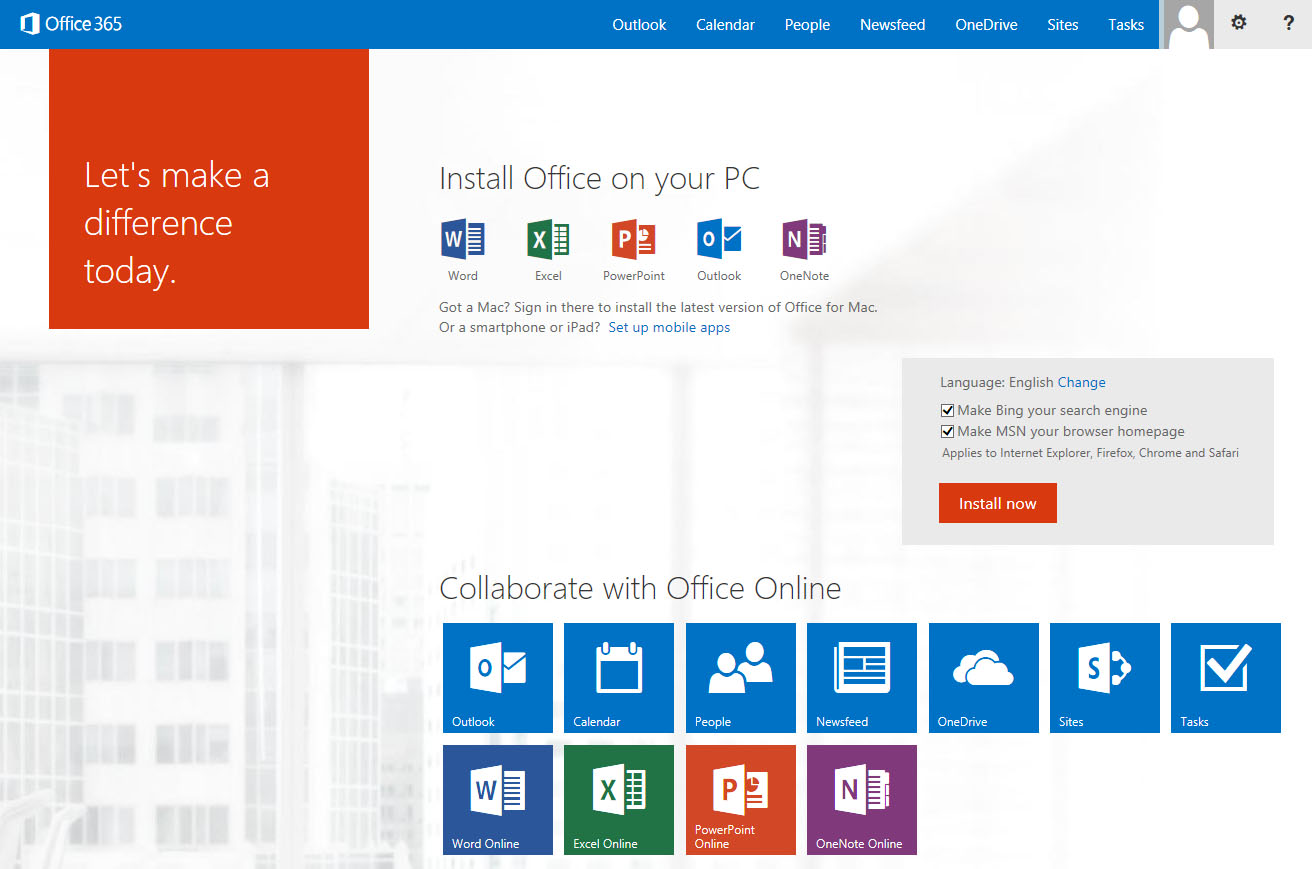Open the Tasks tile
Viewport: 1312px width, 869px height.
coord(1226,678)
